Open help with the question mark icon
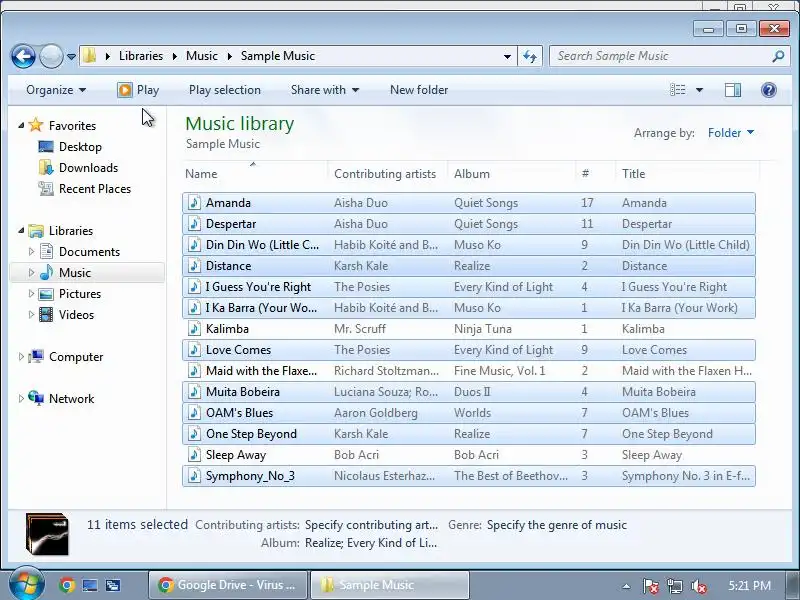This screenshot has width=800, height=600. pyautogui.click(x=768, y=90)
